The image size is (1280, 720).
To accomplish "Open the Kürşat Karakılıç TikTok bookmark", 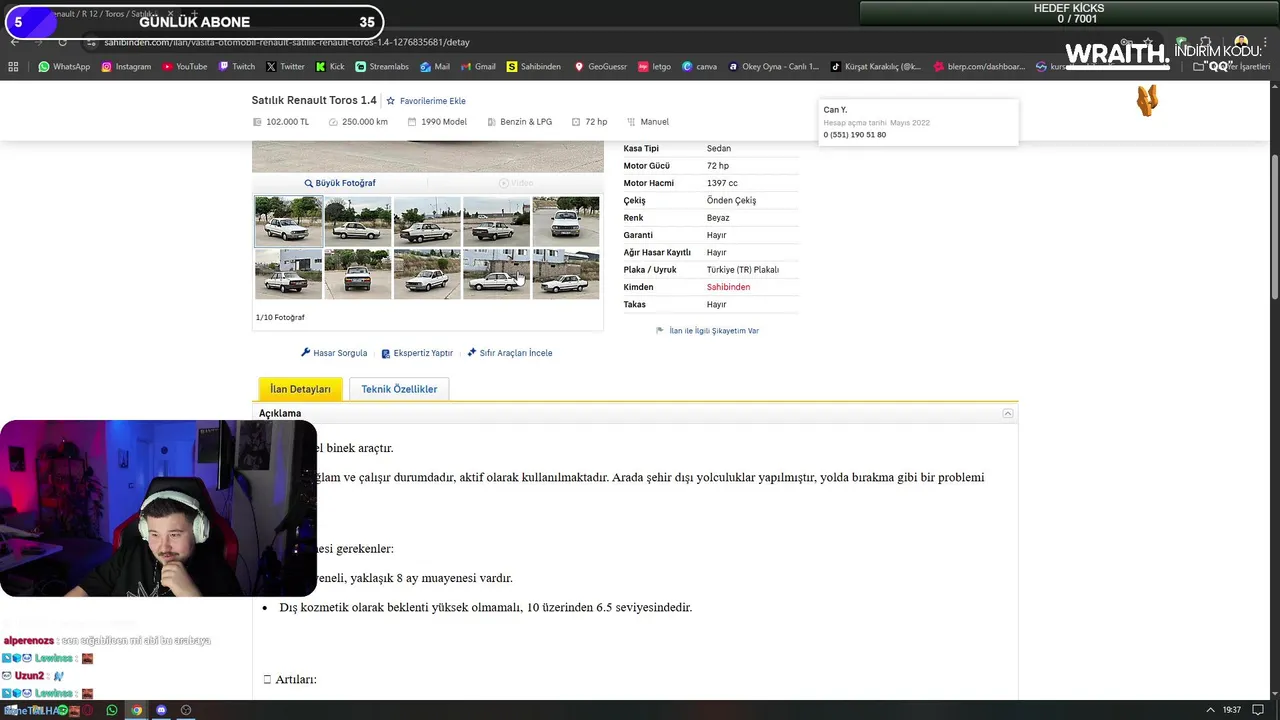I will click(x=876, y=67).
